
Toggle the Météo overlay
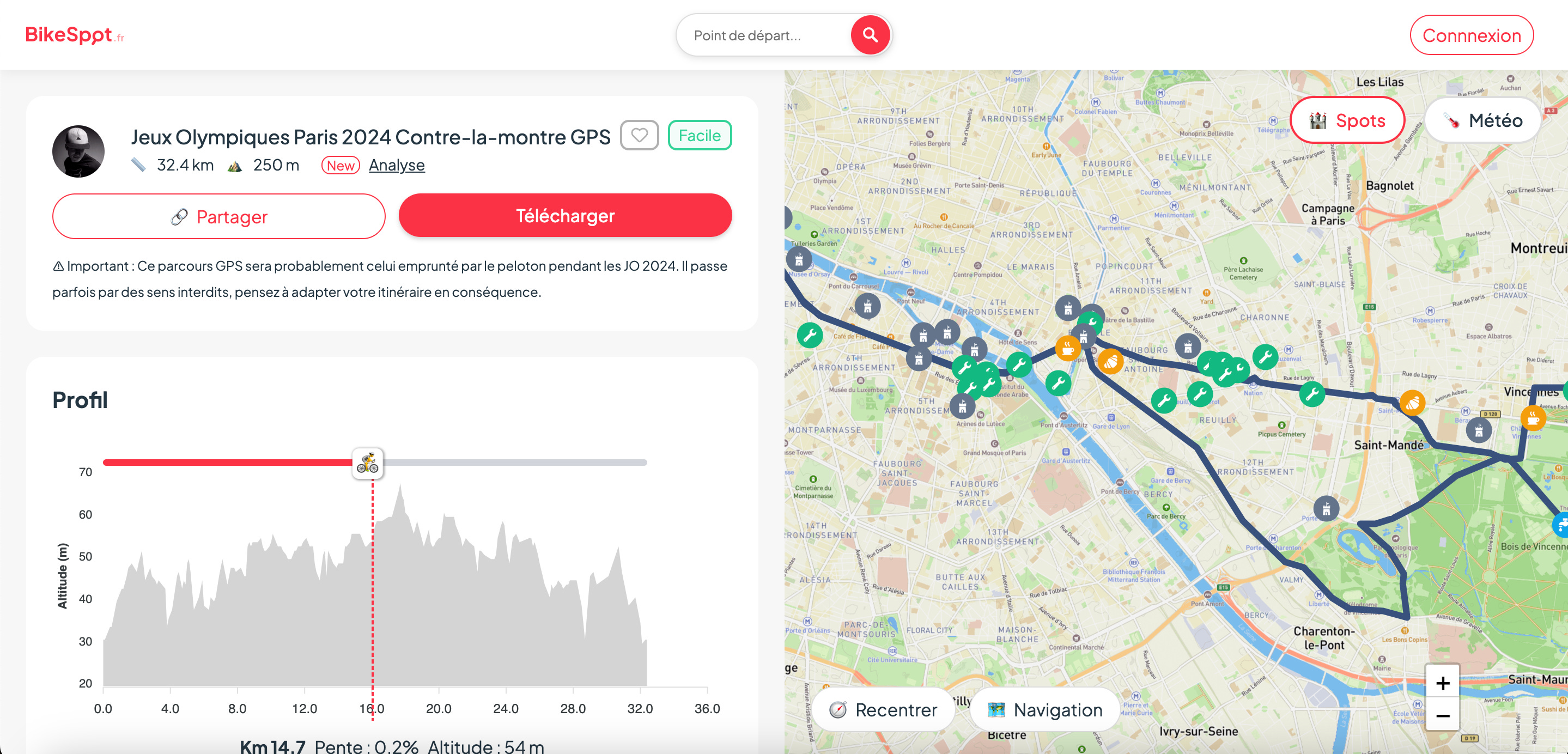coord(1483,120)
